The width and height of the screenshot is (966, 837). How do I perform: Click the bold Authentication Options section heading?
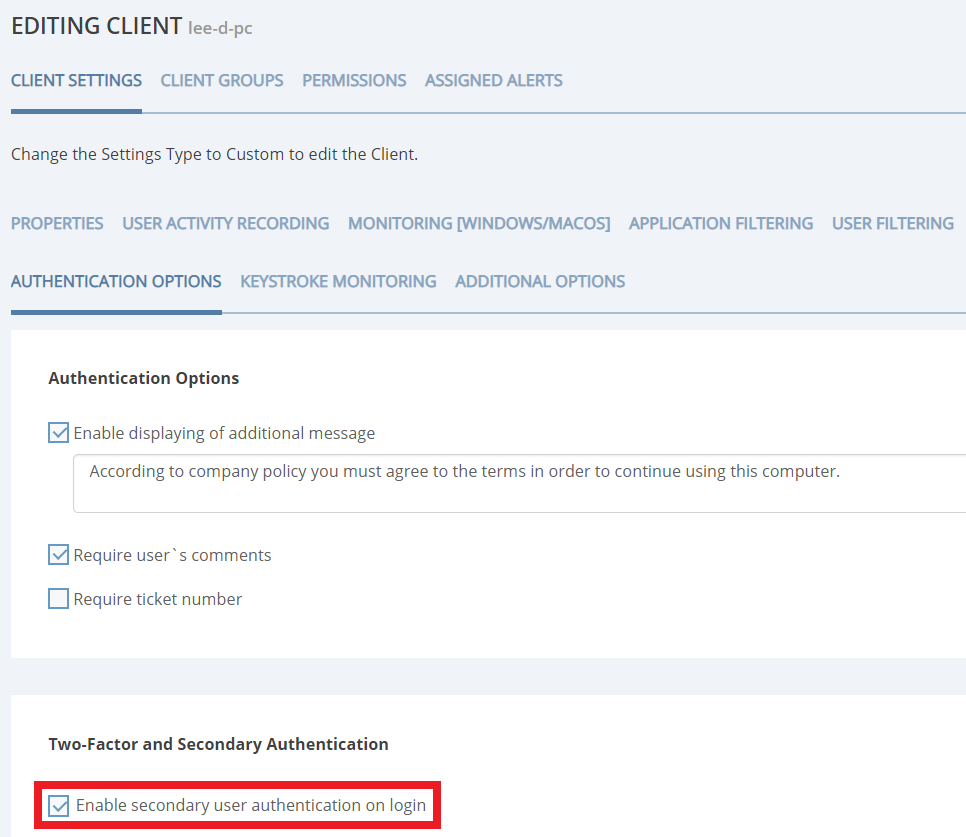(x=143, y=378)
